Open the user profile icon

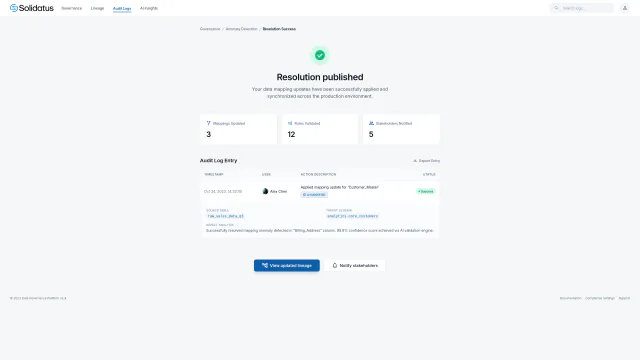point(624,8)
